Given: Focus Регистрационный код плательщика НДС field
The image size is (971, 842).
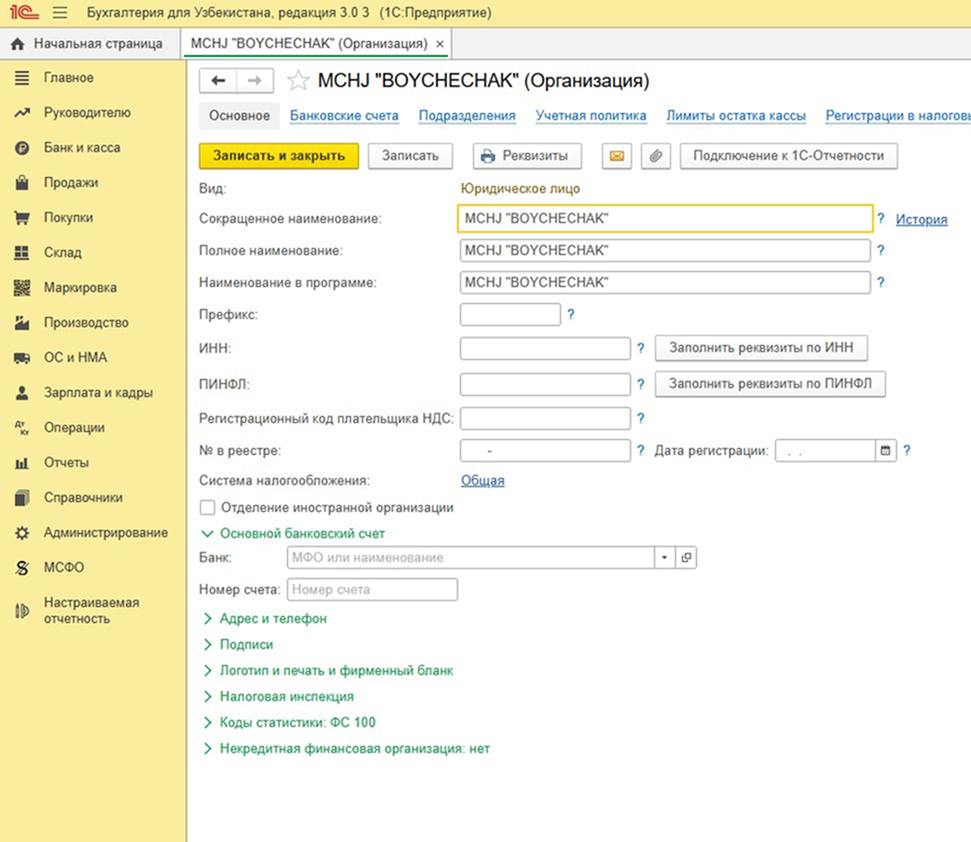Looking at the screenshot, I should click(545, 419).
